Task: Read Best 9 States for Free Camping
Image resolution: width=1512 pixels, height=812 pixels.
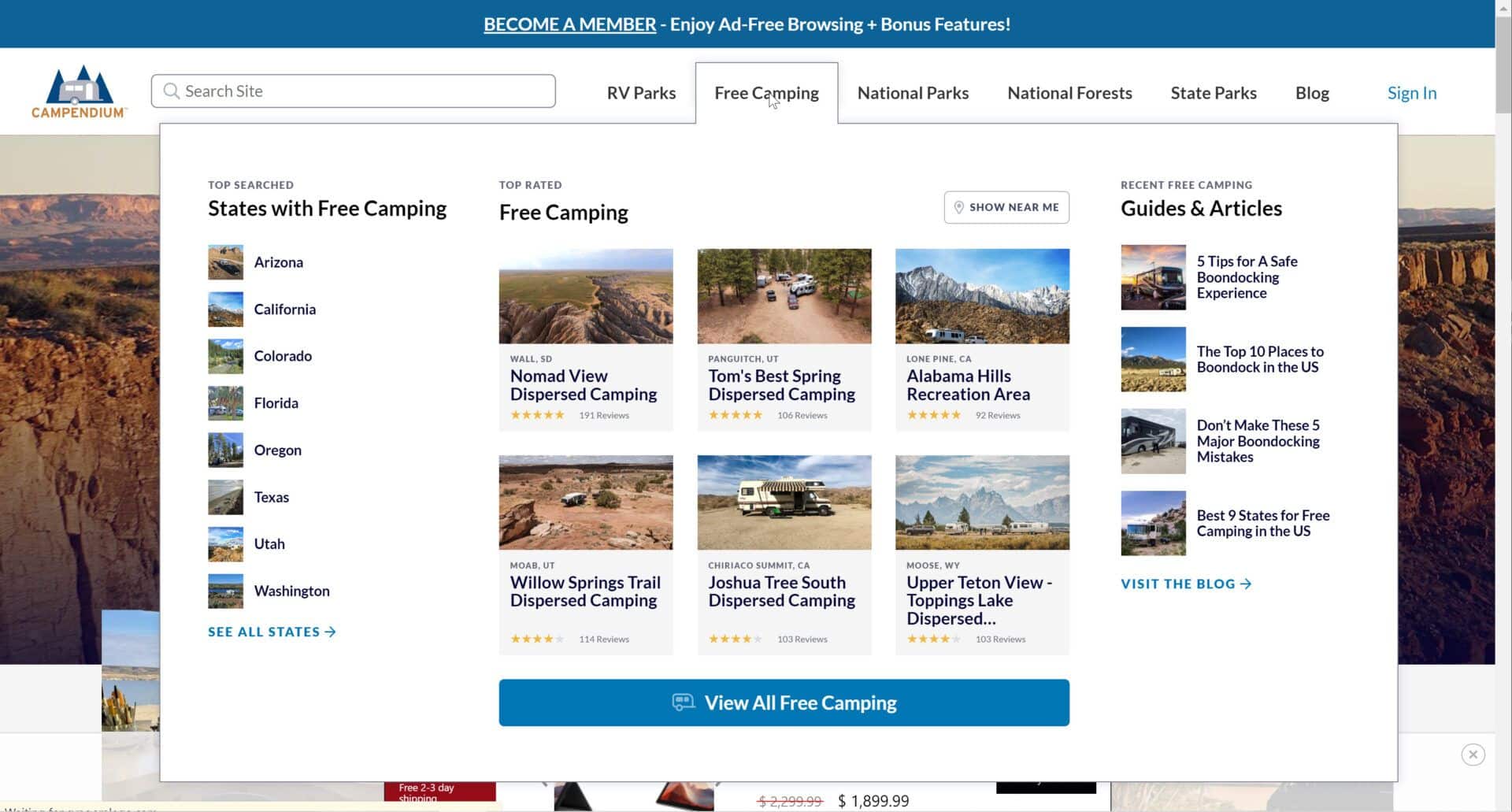Action: [1263, 523]
